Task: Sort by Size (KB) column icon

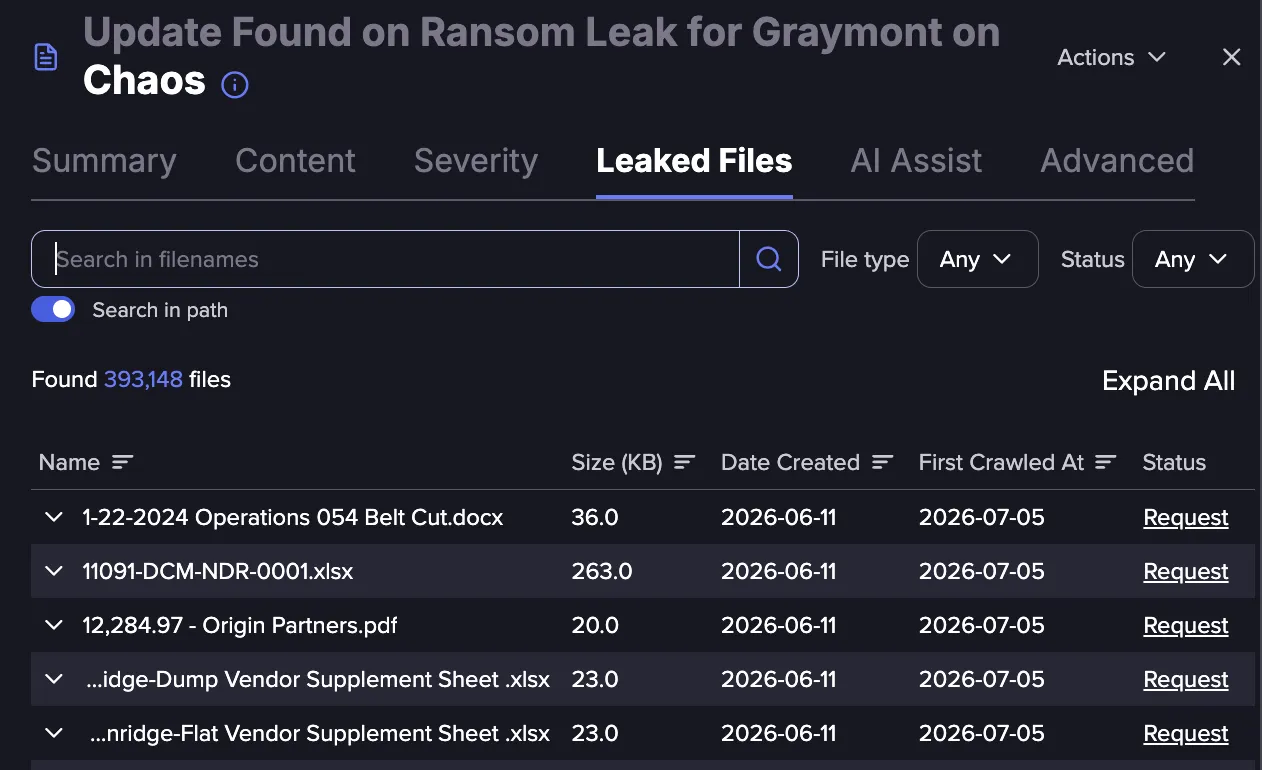Action: (x=684, y=462)
